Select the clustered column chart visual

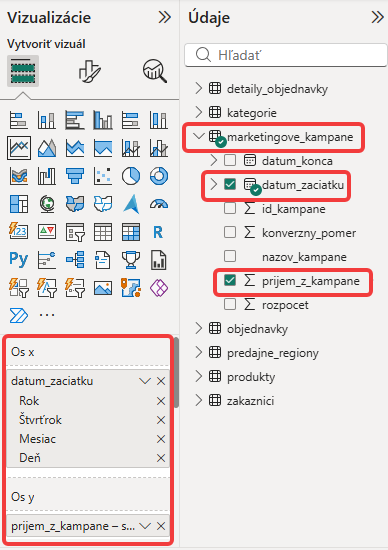[103, 120]
